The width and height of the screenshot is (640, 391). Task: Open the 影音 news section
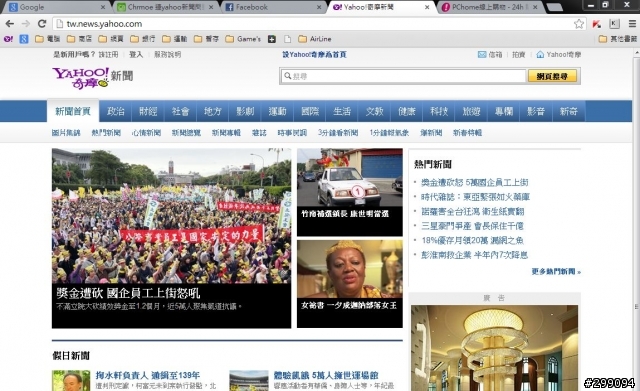click(x=536, y=111)
